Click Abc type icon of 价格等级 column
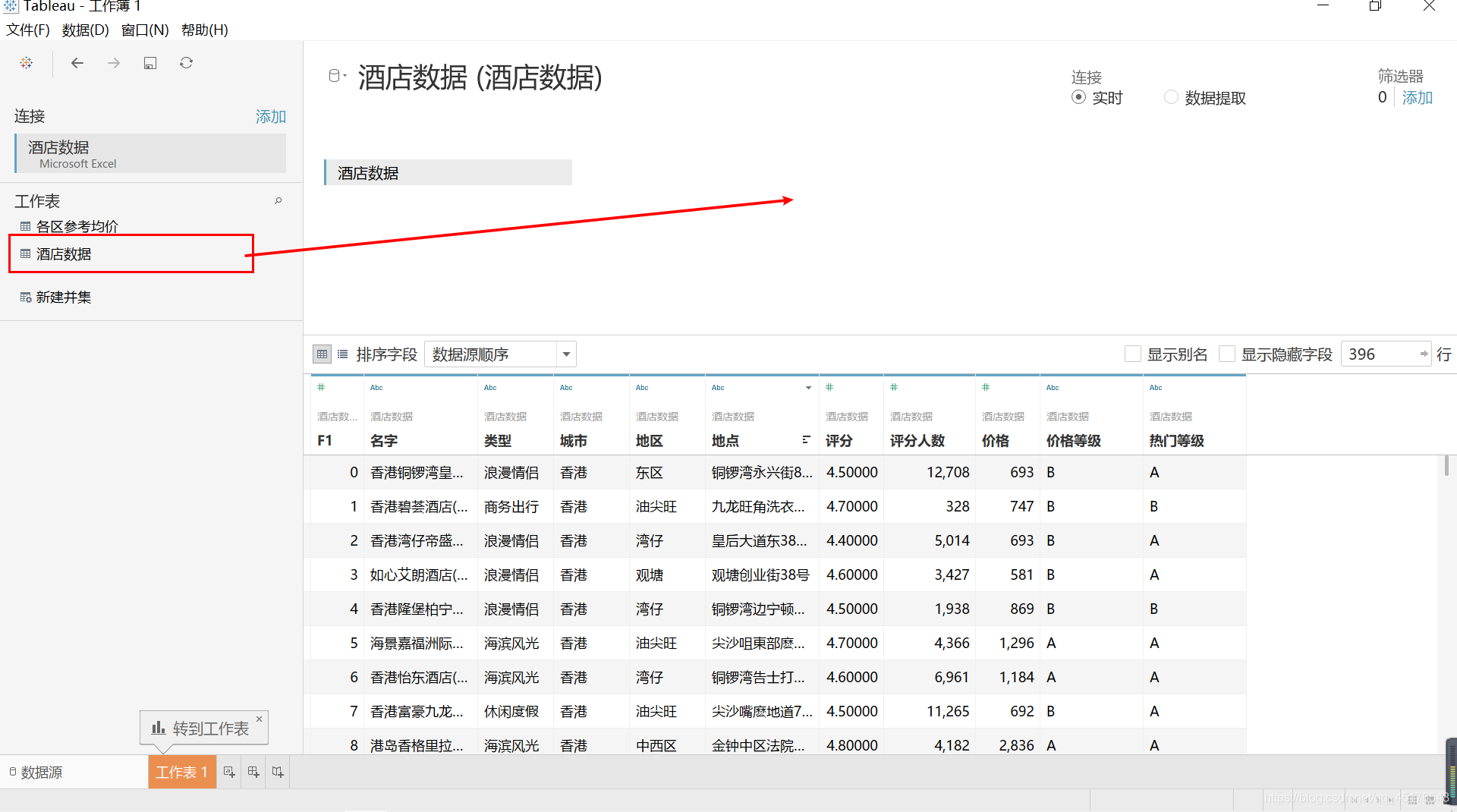The height and width of the screenshot is (812, 1457). [1053, 387]
